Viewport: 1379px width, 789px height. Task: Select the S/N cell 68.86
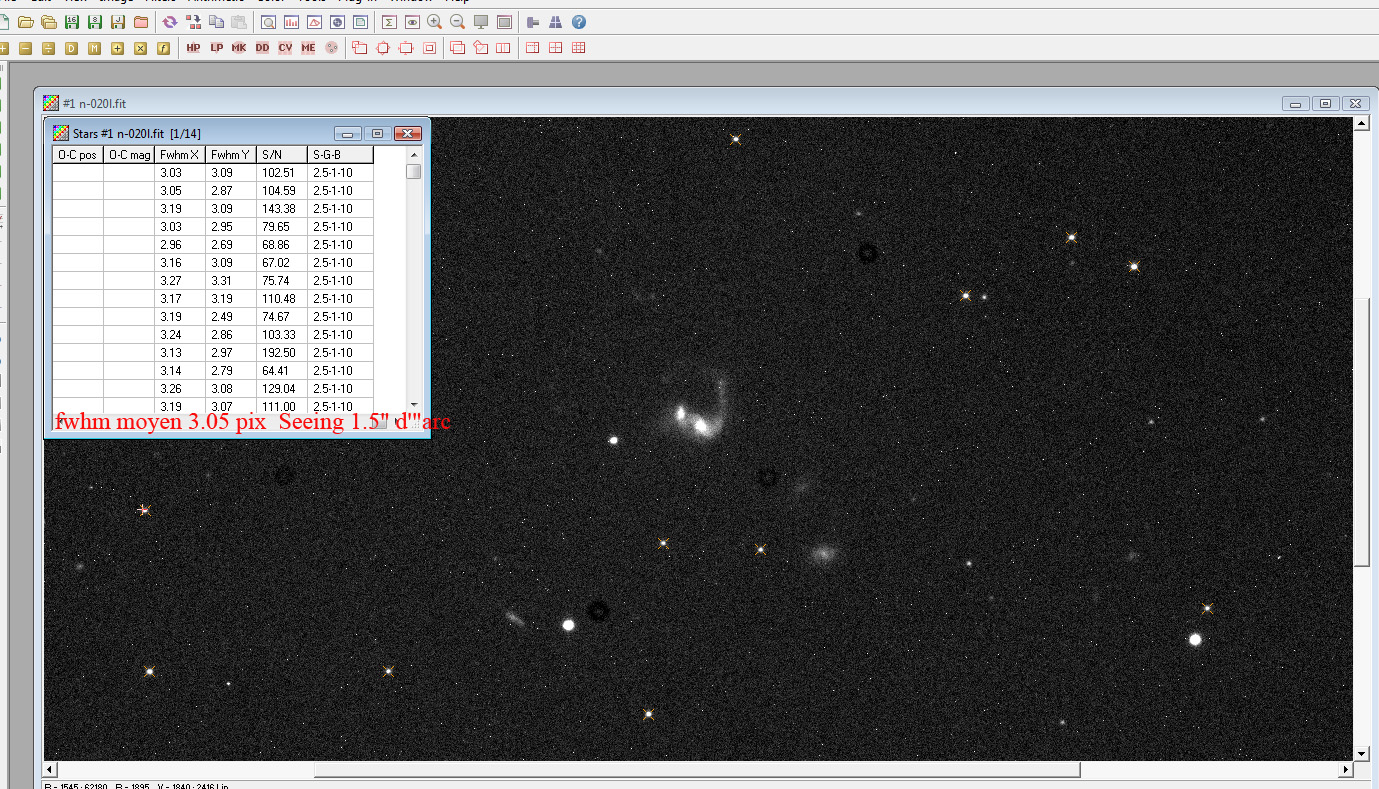pos(283,245)
